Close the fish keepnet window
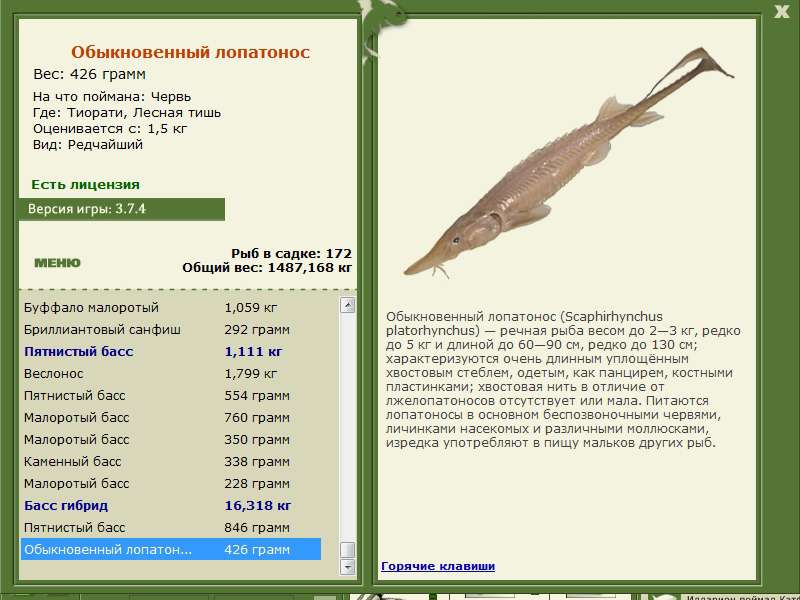The image size is (800, 600). (781, 11)
